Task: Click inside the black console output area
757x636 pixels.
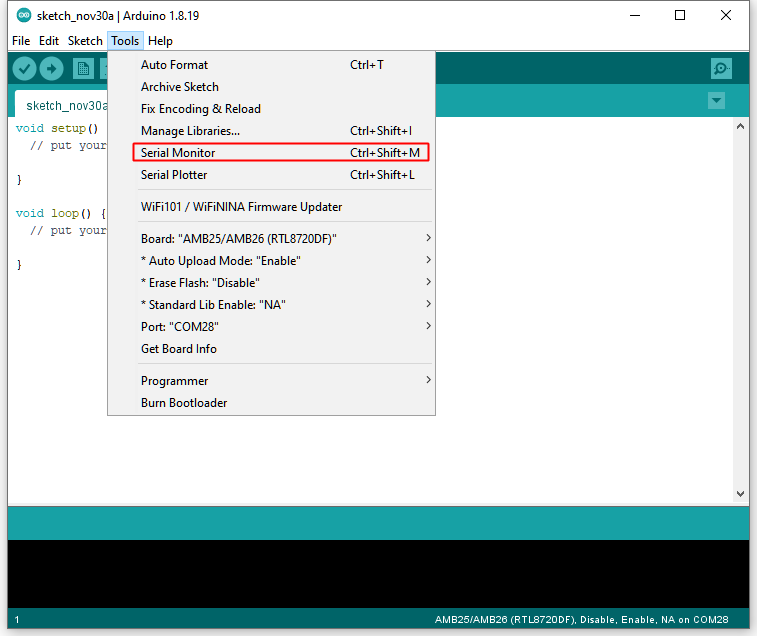Action: click(378, 573)
